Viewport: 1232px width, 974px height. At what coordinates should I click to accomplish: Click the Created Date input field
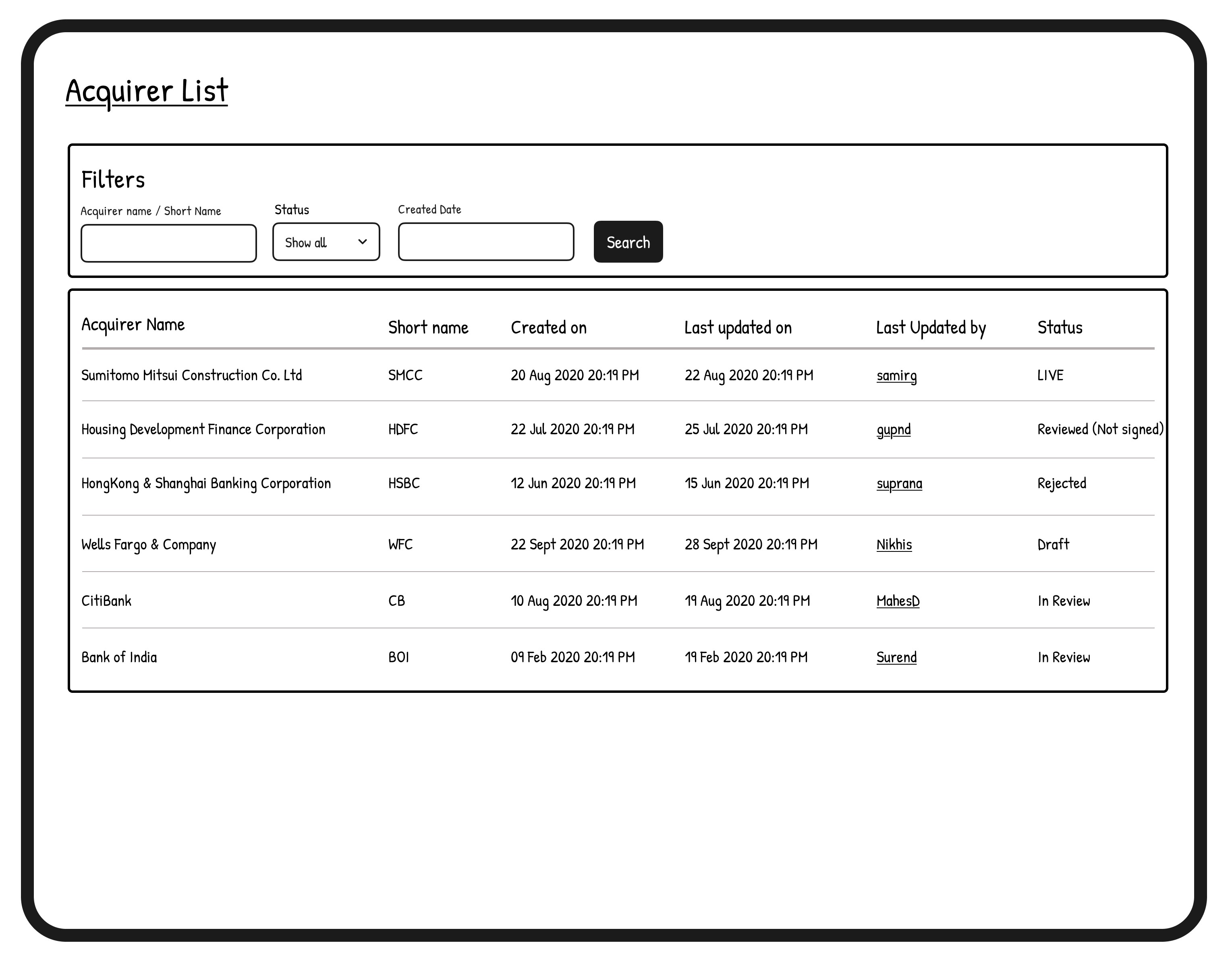click(x=486, y=242)
